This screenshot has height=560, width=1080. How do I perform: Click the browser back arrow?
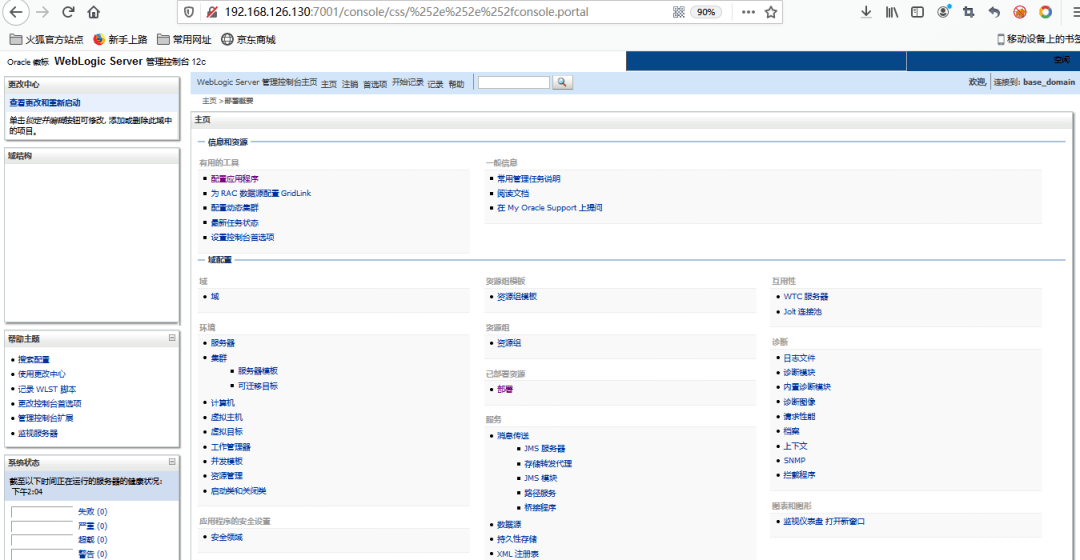point(15,12)
